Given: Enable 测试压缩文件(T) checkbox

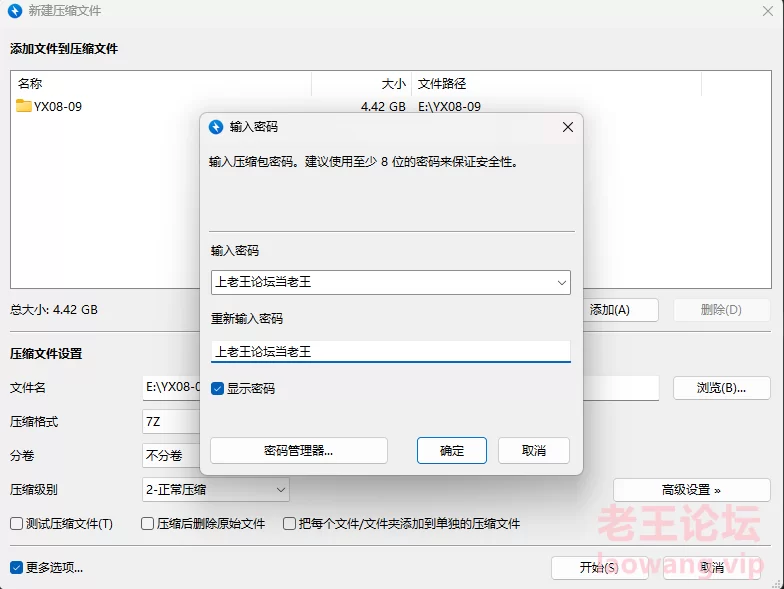Looking at the screenshot, I should (16, 524).
